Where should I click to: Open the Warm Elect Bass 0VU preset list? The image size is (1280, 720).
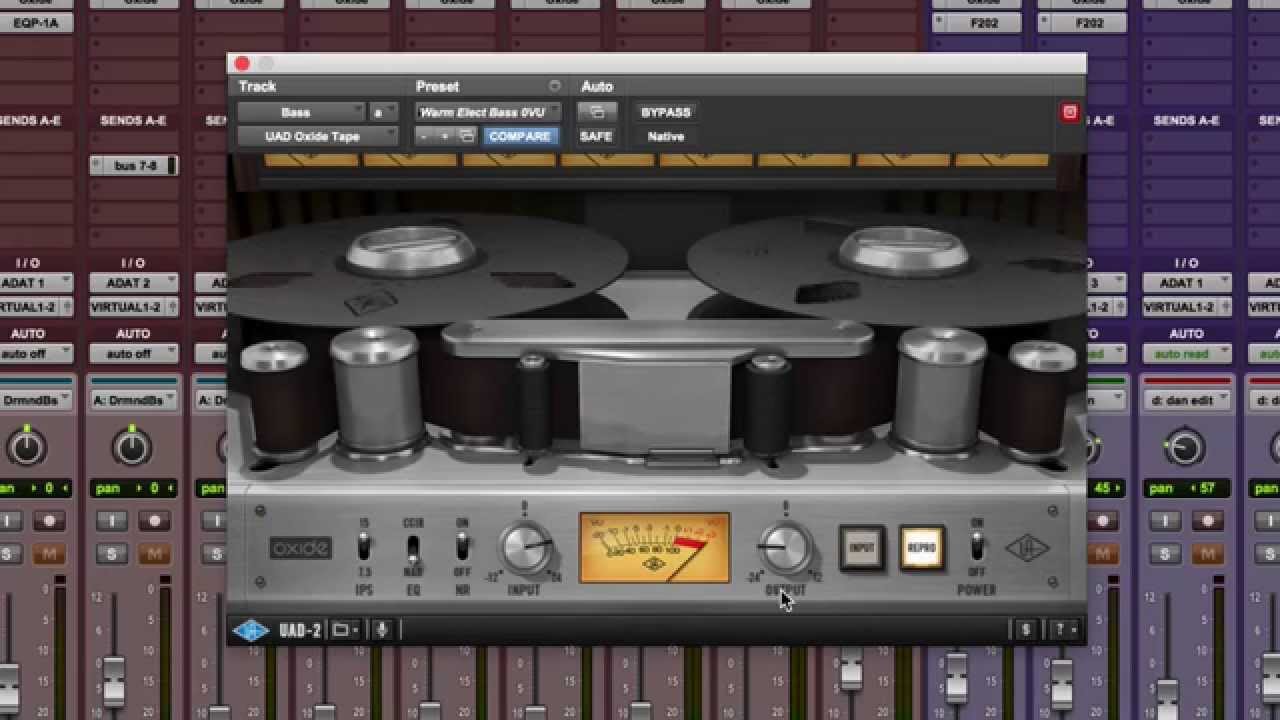point(489,112)
